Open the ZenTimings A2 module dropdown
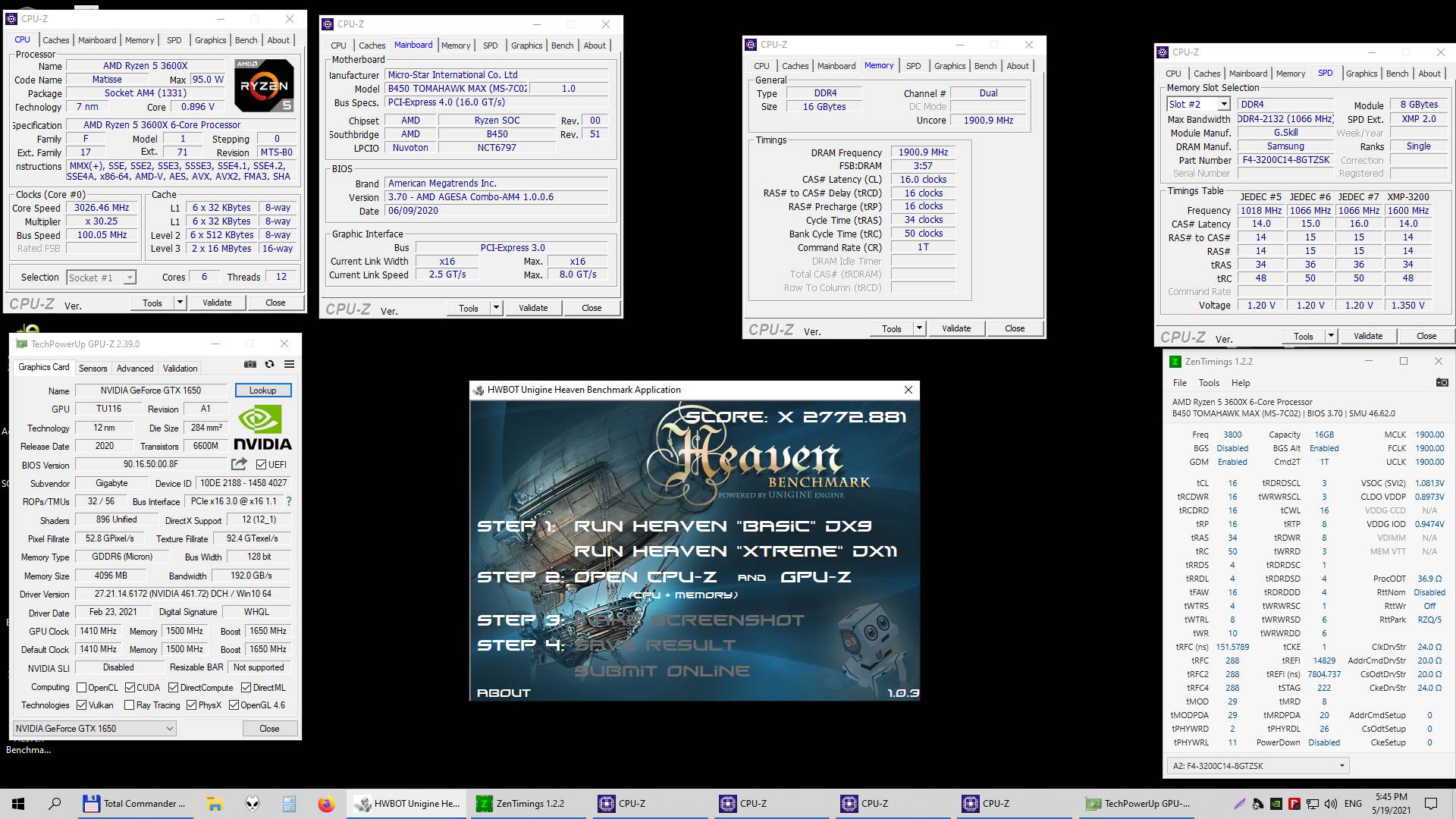The image size is (1456, 819). pyautogui.click(x=1259, y=766)
